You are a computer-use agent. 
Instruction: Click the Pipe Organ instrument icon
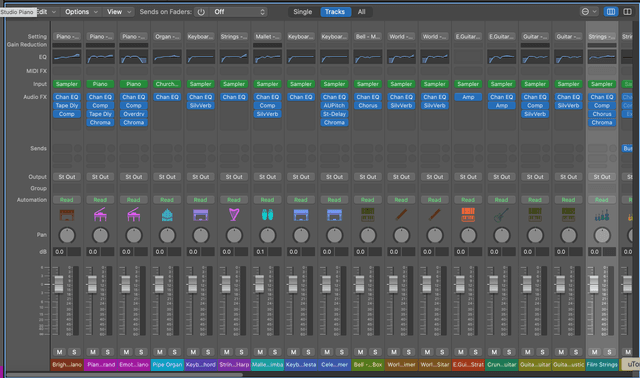[x=167, y=215]
